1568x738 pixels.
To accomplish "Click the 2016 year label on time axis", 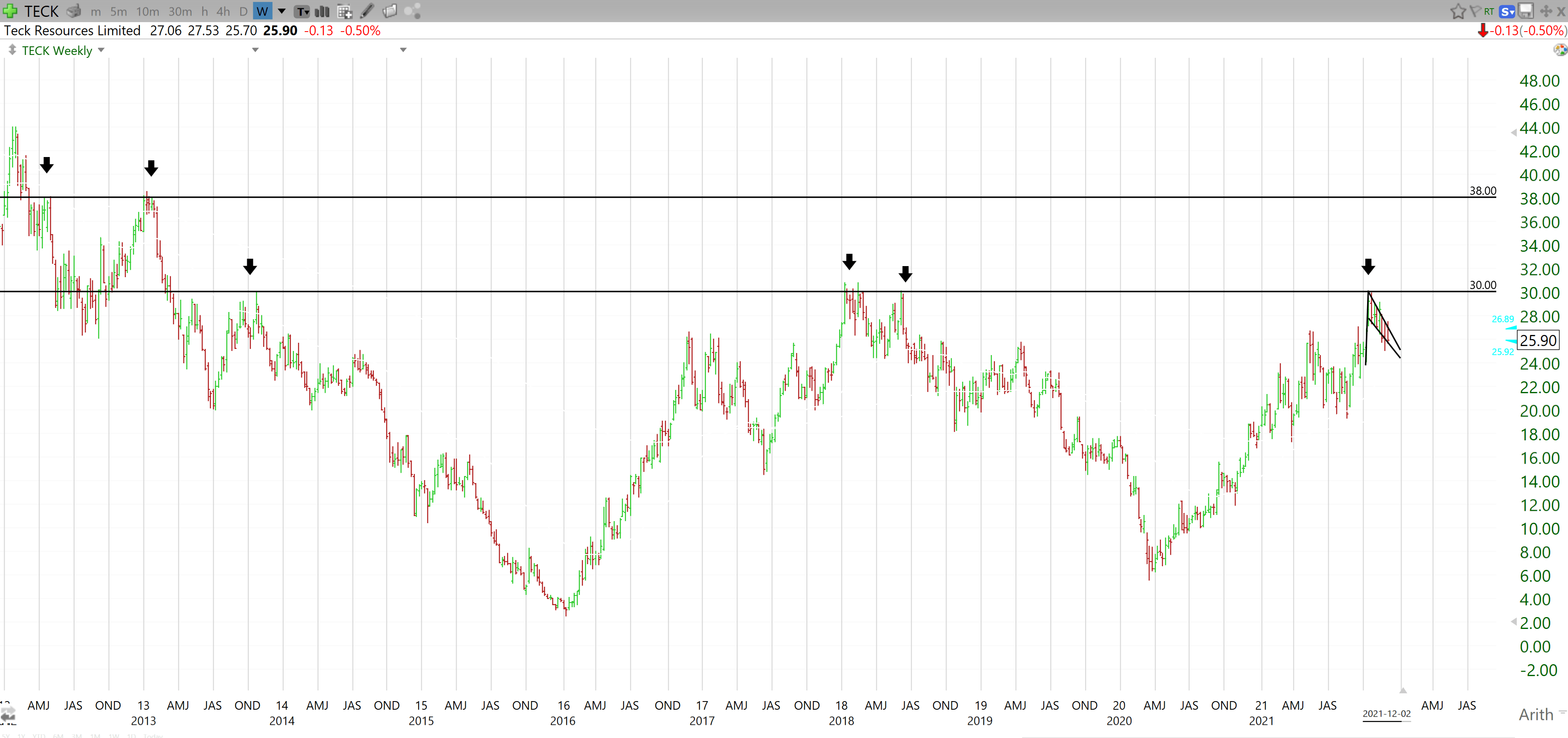I will pos(562,721).
